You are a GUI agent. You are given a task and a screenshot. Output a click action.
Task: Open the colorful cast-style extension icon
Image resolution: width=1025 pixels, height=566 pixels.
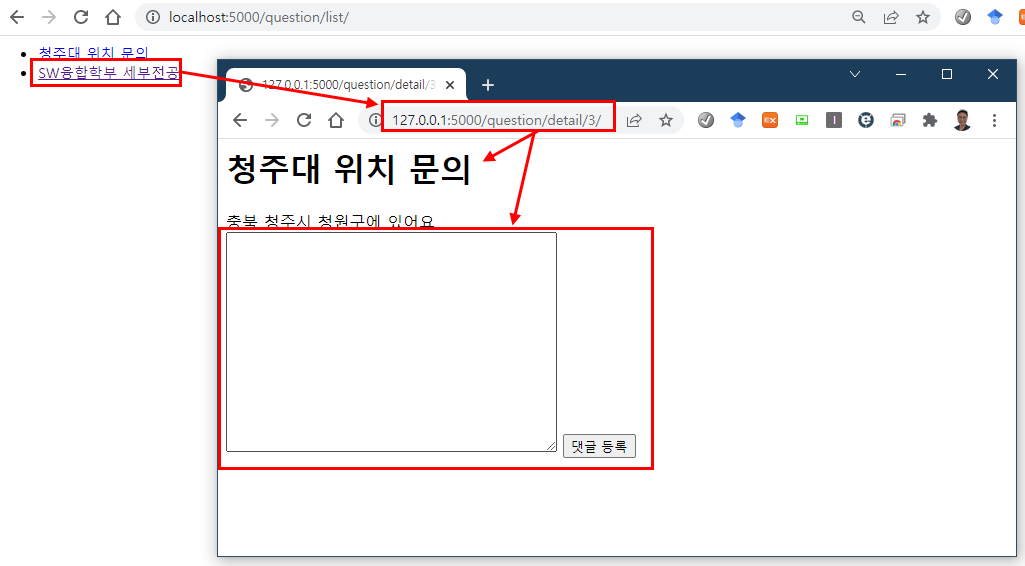pos(898,120)
